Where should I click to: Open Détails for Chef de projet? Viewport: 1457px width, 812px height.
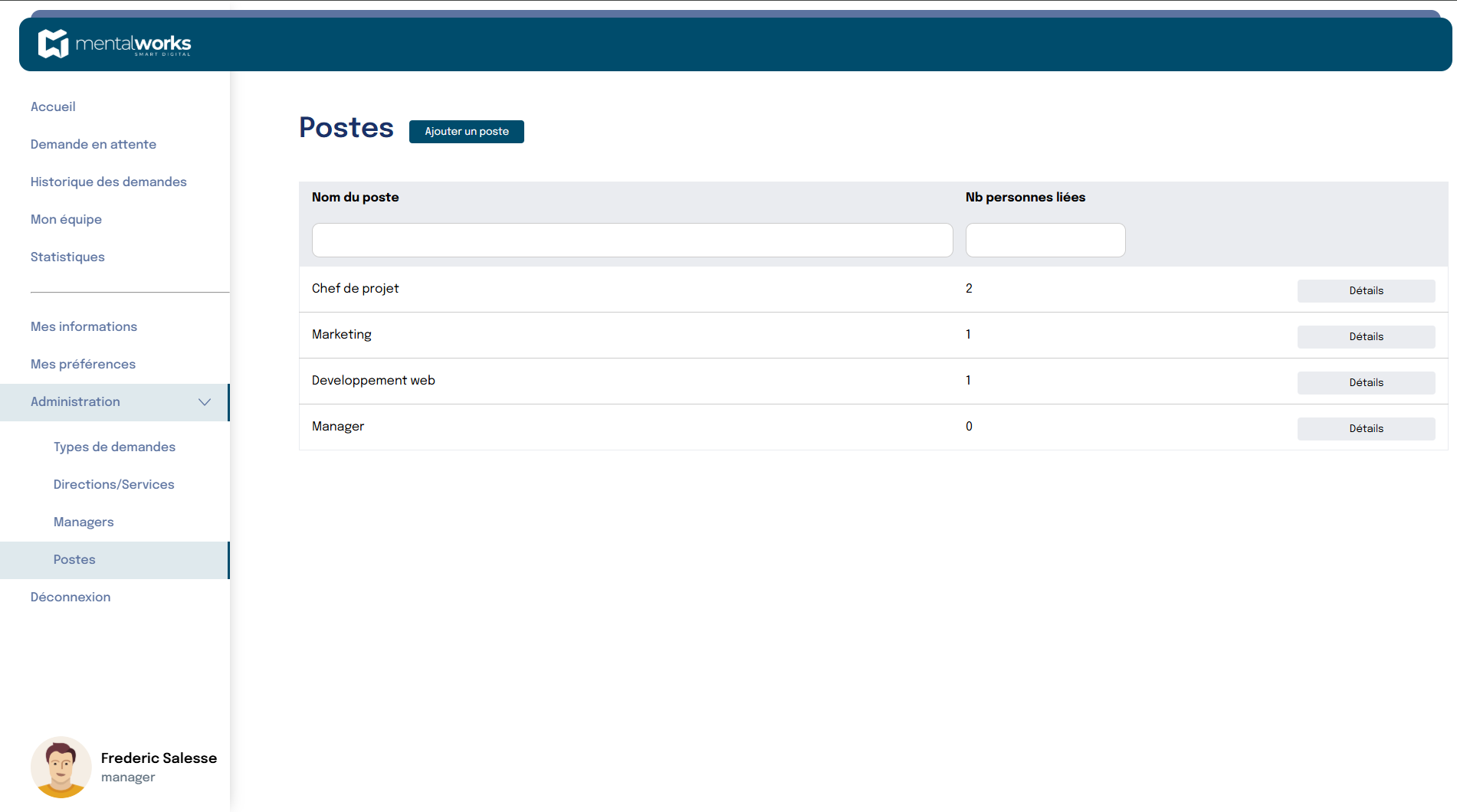point(1365,291)
